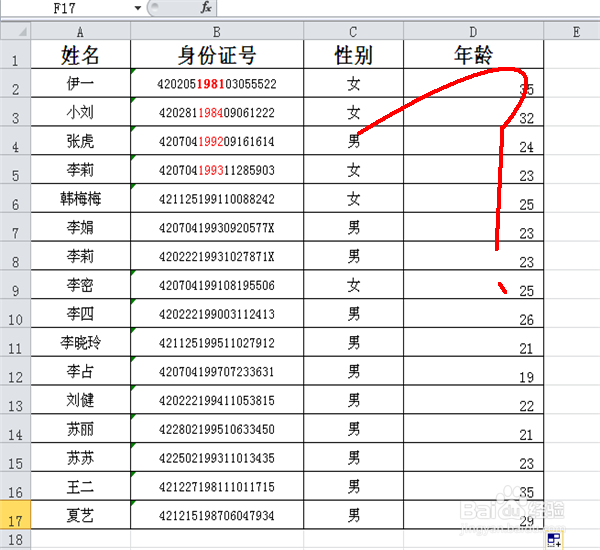The height and width of the screenshot is (550, 600).
Task: Select the cell containing 苏丽
Action: point(81,429)
